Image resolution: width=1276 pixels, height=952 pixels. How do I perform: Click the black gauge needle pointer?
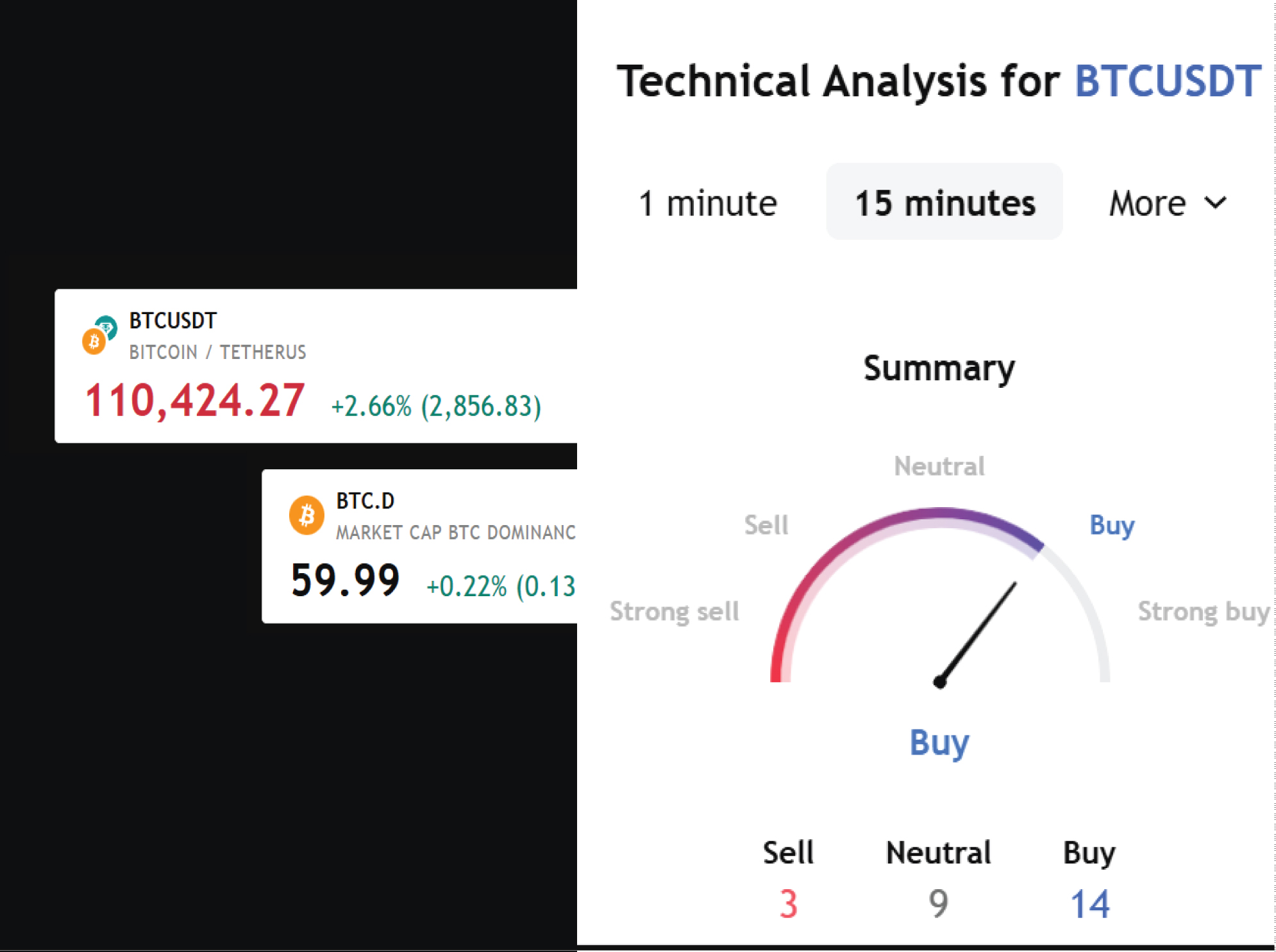coord(978,633)
